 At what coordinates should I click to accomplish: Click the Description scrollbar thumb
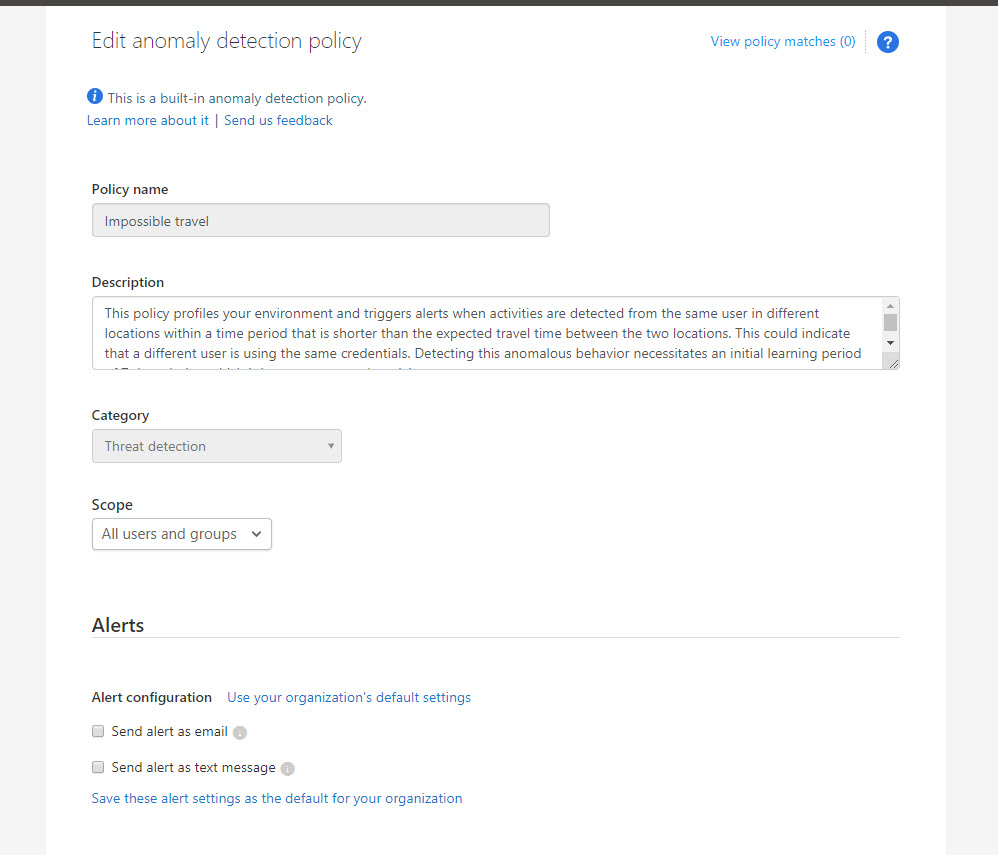pos(890,322)
